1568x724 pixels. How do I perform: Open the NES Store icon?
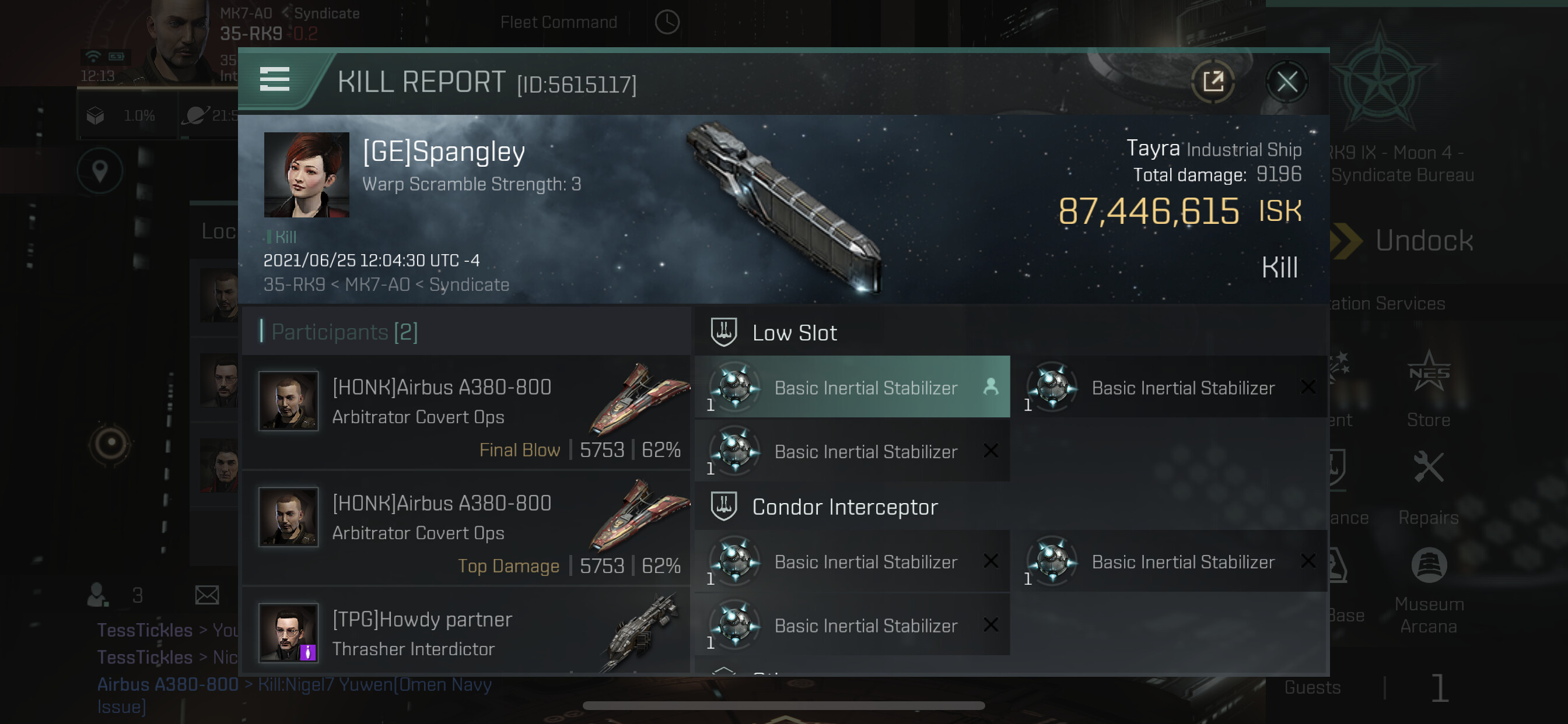[x=1428, y=373]
